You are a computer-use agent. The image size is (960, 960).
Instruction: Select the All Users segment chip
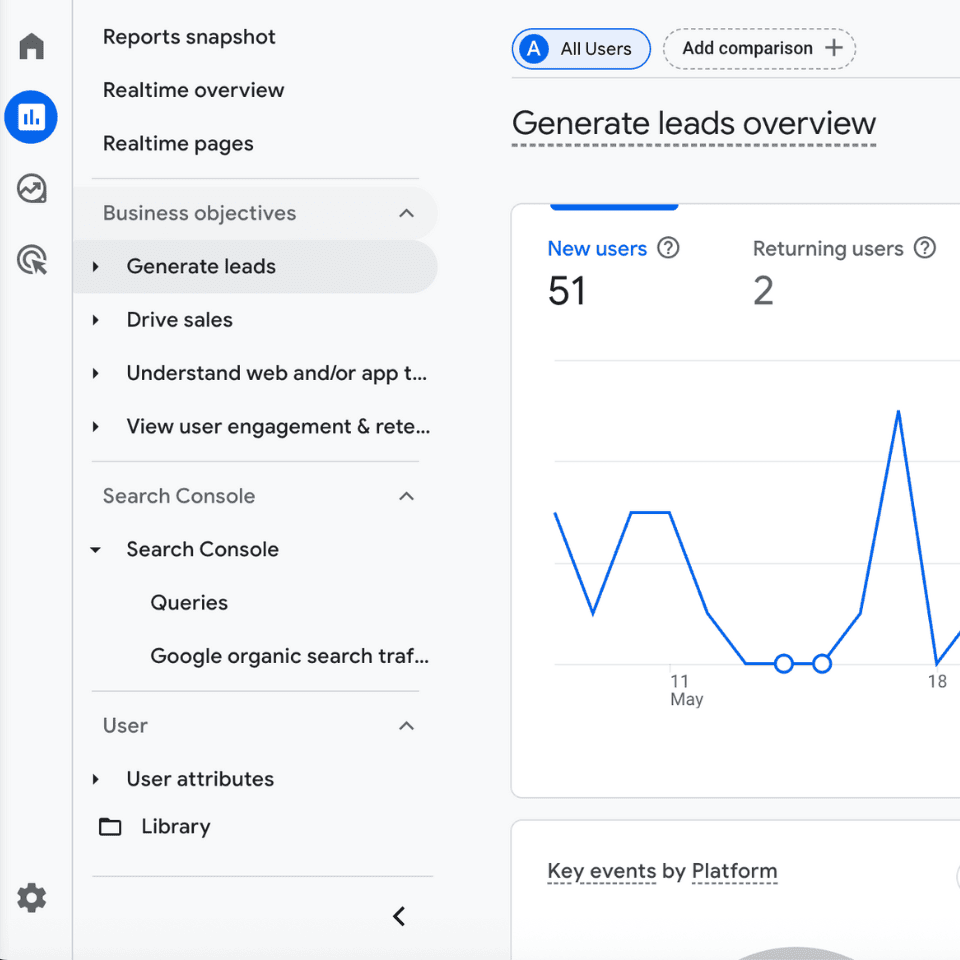(581, 49)
